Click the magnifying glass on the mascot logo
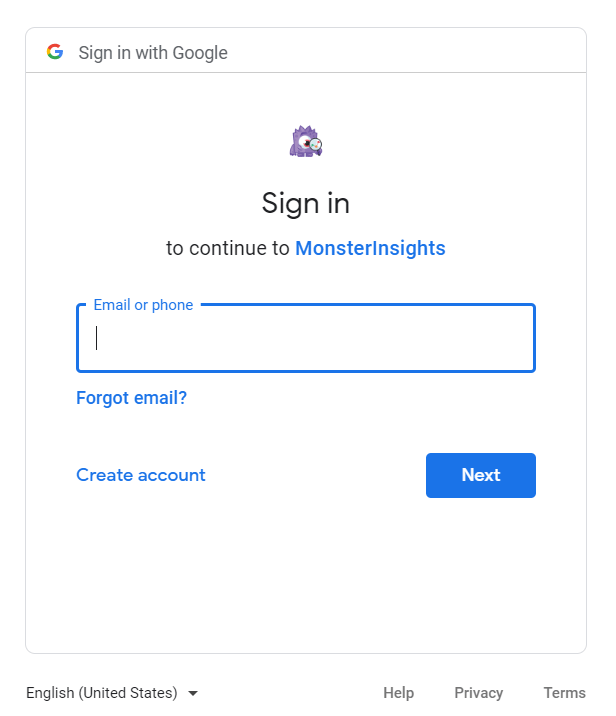This screenshot has width=616, height=716. coord(316,145)
